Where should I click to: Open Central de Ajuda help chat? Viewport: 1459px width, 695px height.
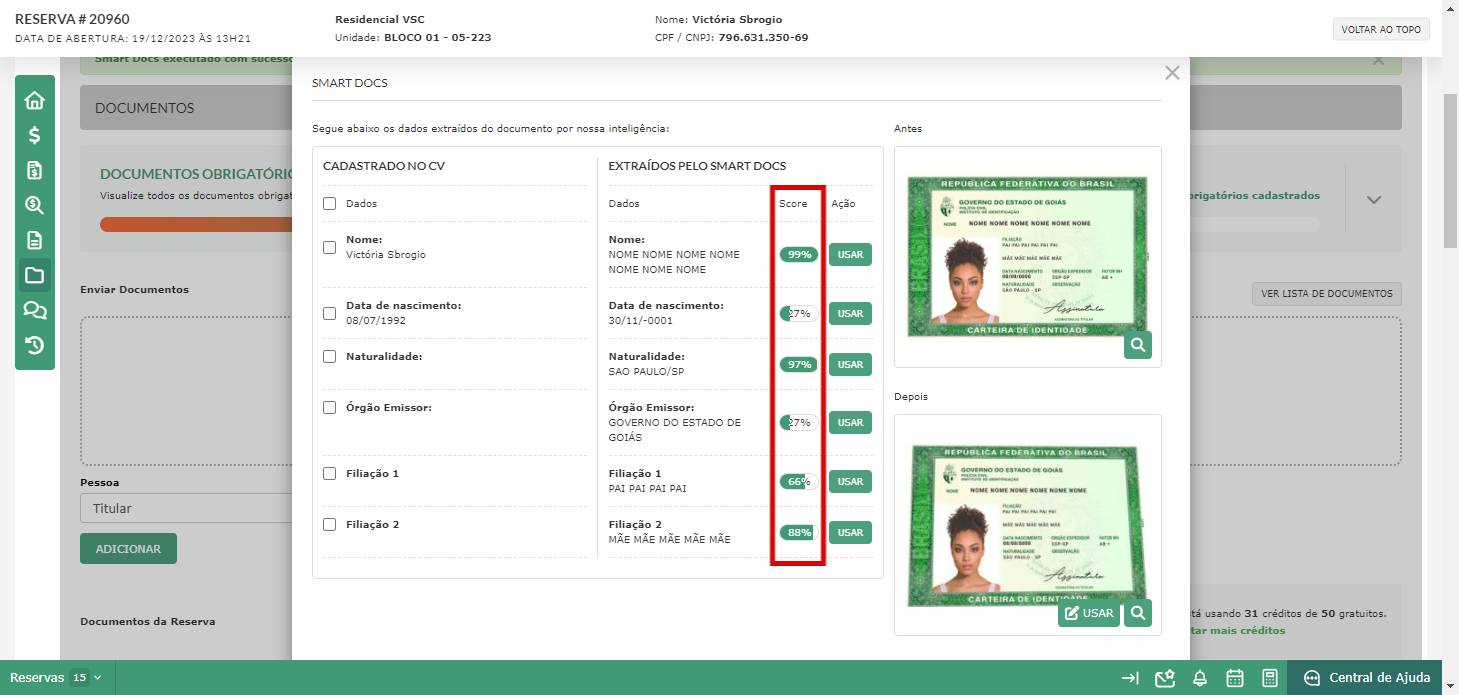coord(1365,678)
